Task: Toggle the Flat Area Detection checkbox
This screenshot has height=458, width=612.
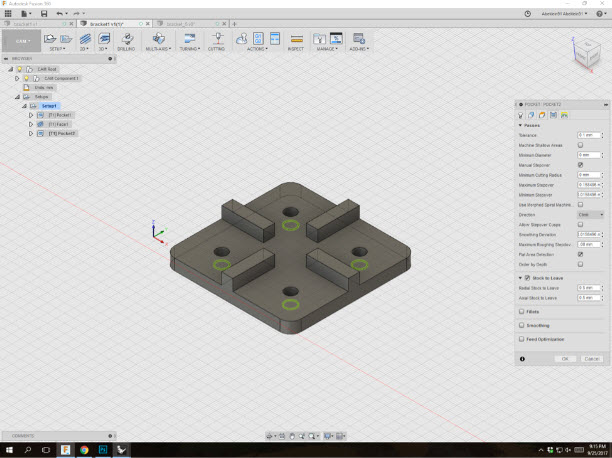Action: pyautogui.click(x=581, y=254)
